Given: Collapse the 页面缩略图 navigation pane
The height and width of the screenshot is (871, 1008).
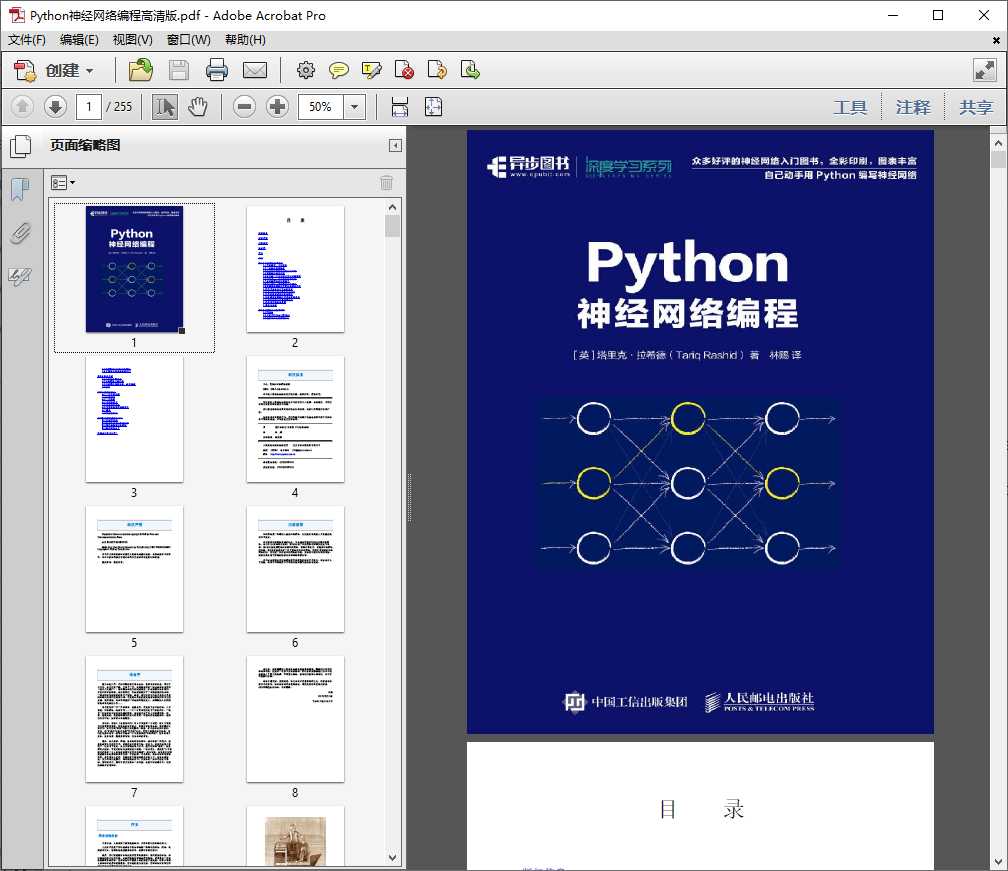Looking at the screenshot, I should [x=395, y=146].
